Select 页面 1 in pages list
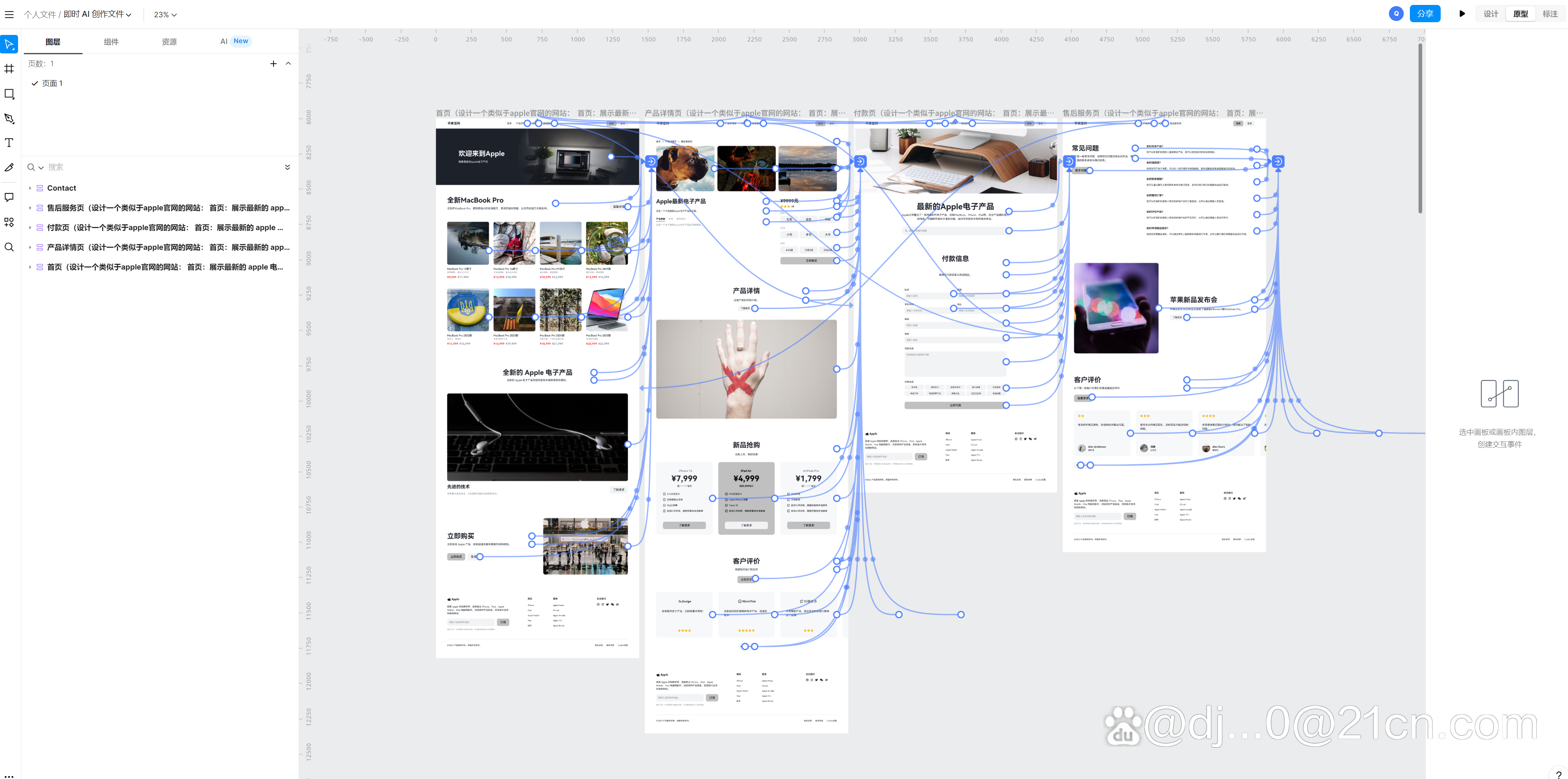 click(52, 83)
